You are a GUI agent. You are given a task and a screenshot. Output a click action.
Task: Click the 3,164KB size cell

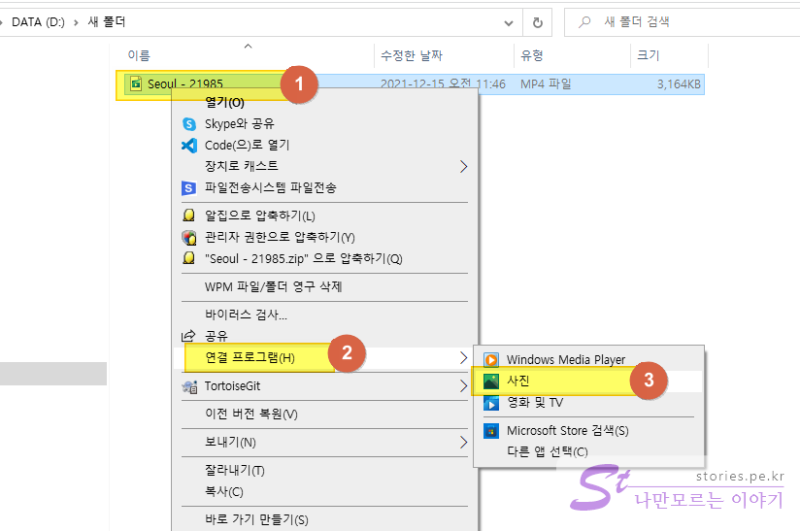pos(679,84)
